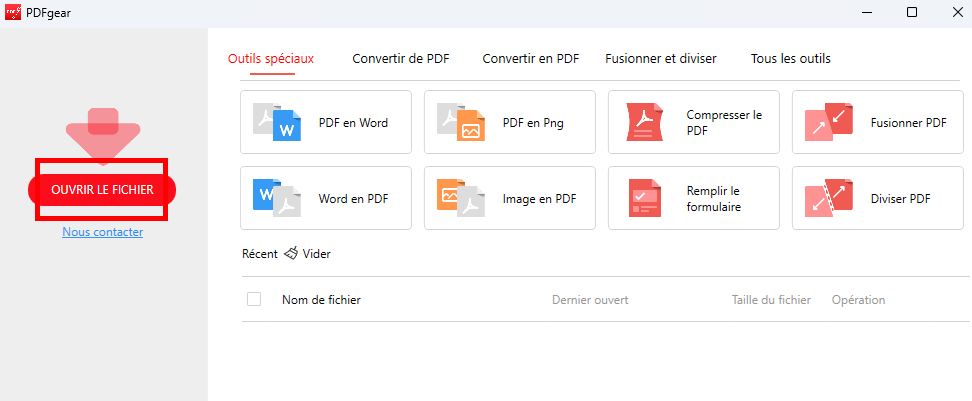Minimize the PDFgear window

pyautogui.click(x=866, y=12)
